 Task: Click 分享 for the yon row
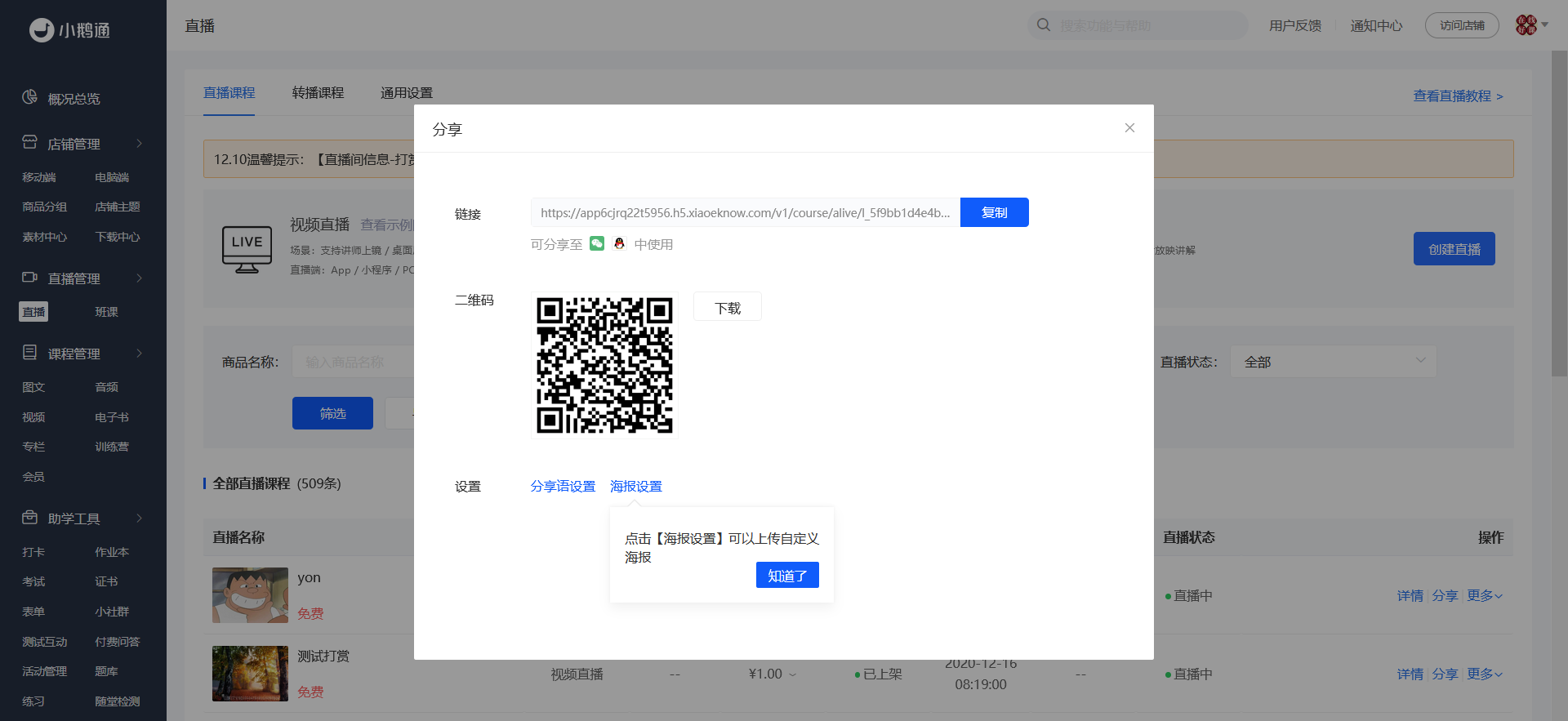1445,595
